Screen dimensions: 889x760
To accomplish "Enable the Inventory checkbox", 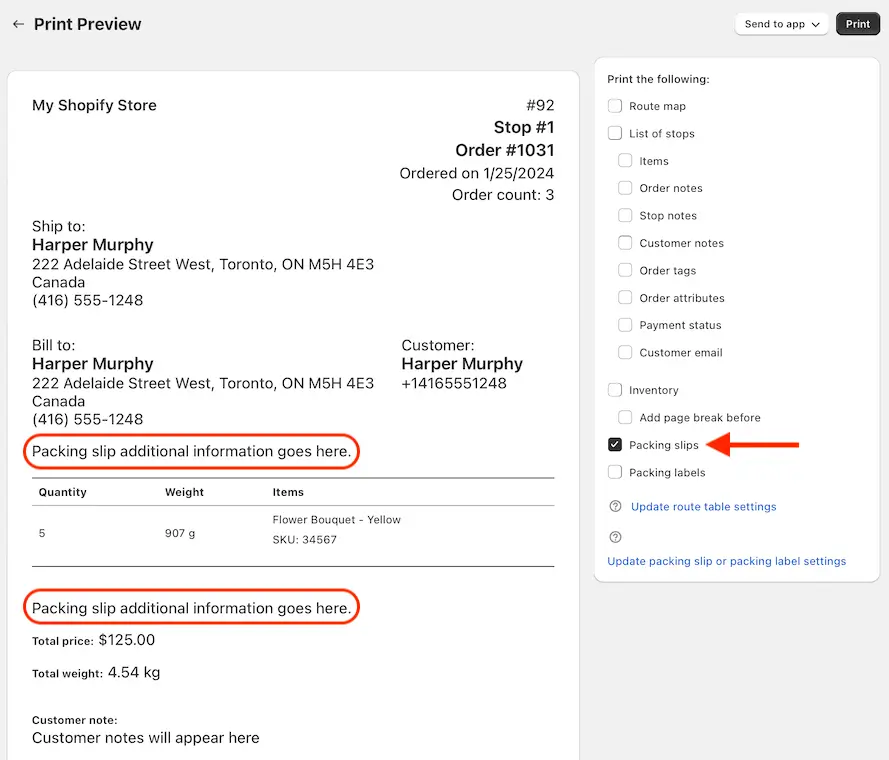I will [x=615, y=390].
